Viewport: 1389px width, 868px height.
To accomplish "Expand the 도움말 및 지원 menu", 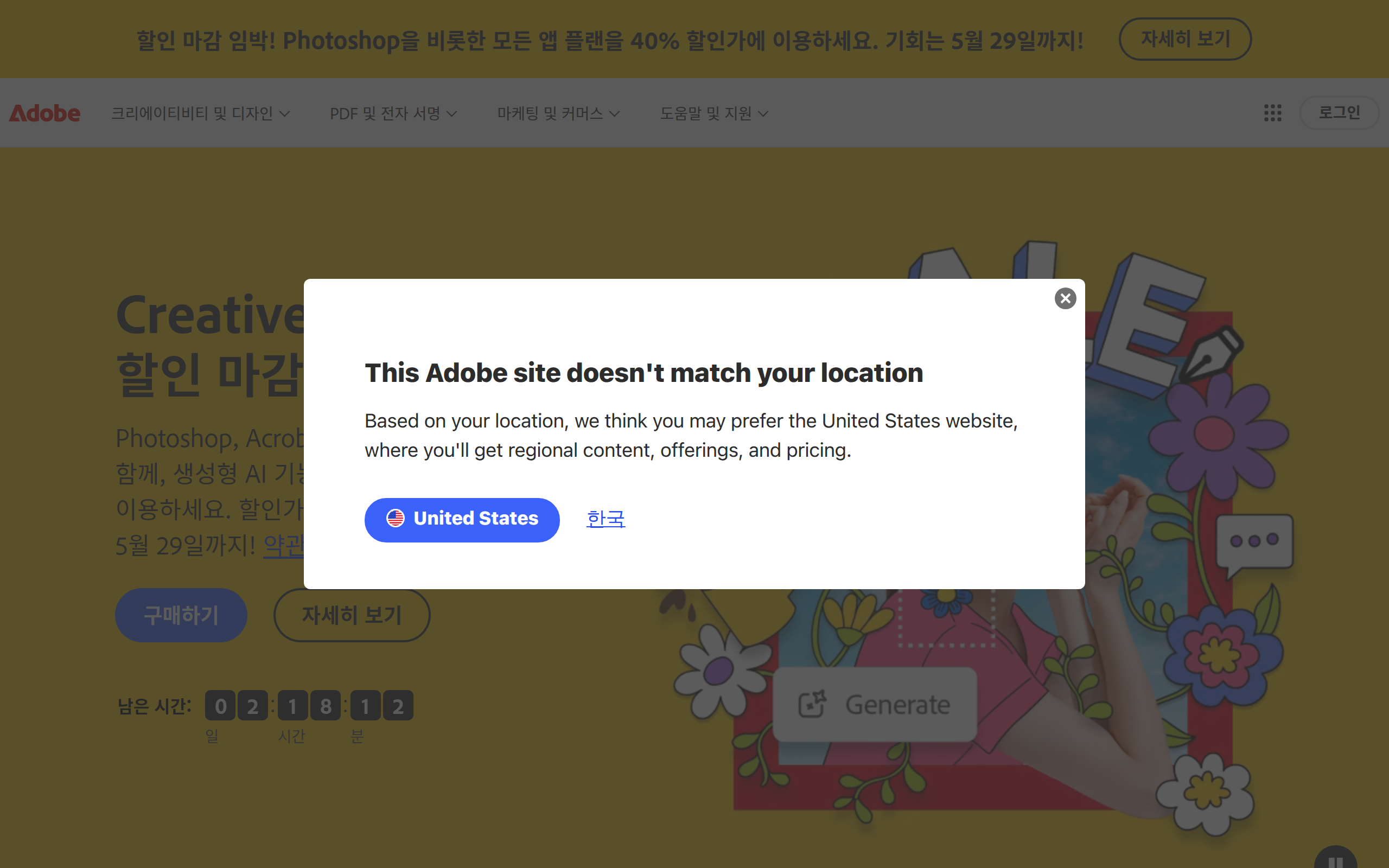I will pos(714,114).
